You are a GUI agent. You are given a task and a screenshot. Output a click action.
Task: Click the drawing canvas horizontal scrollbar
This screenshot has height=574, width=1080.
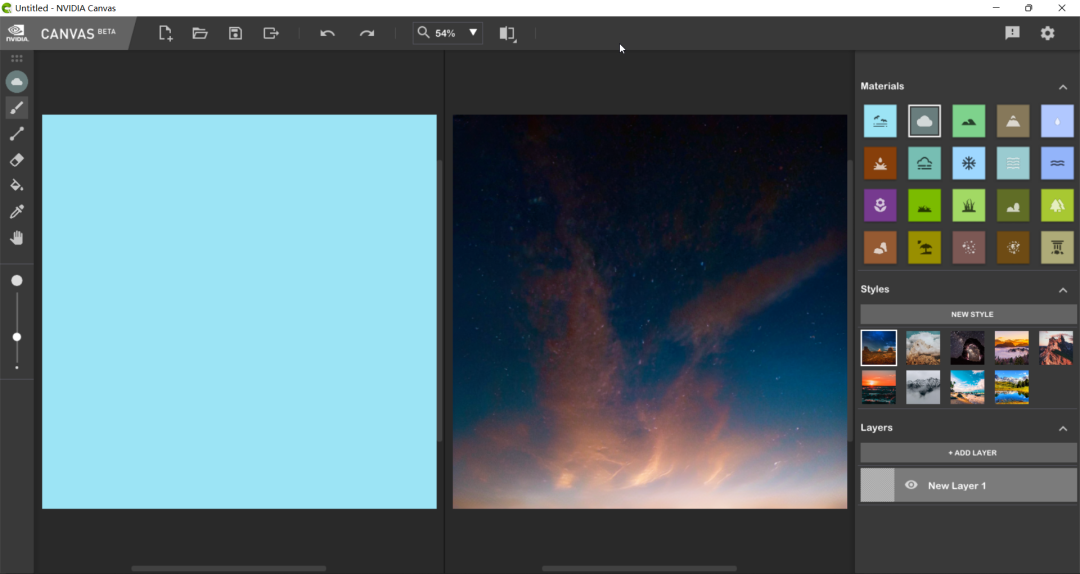coord(229,568)
